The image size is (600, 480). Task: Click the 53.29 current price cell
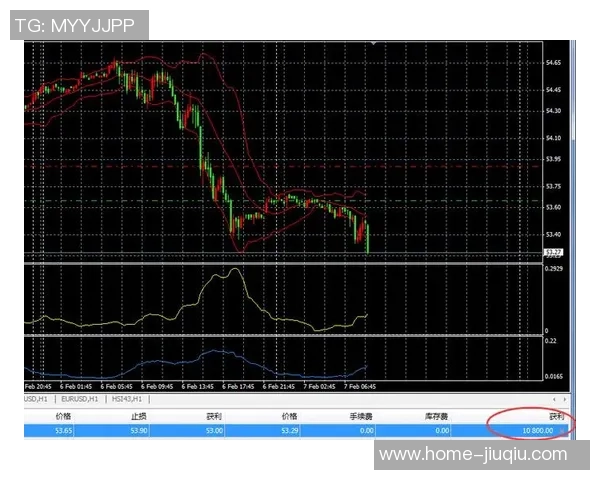click(x=289, y=430)
